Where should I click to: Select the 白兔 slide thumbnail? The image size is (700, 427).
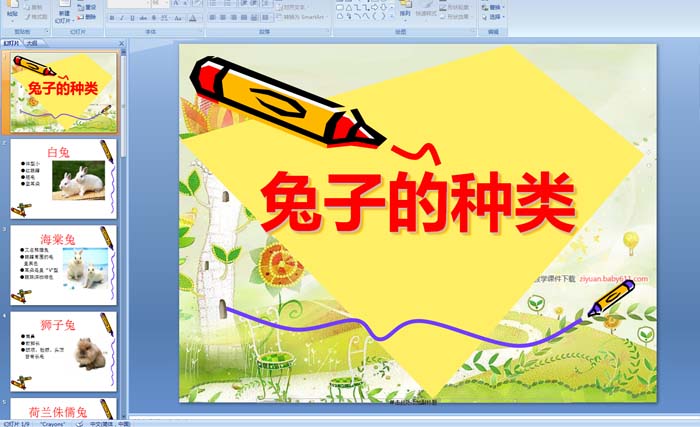tap(63, 179)
